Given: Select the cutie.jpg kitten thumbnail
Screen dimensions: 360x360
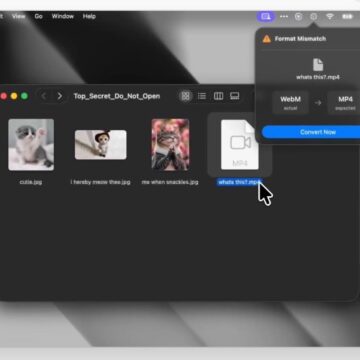Looking at the screenshot, I should pos(31,145).
